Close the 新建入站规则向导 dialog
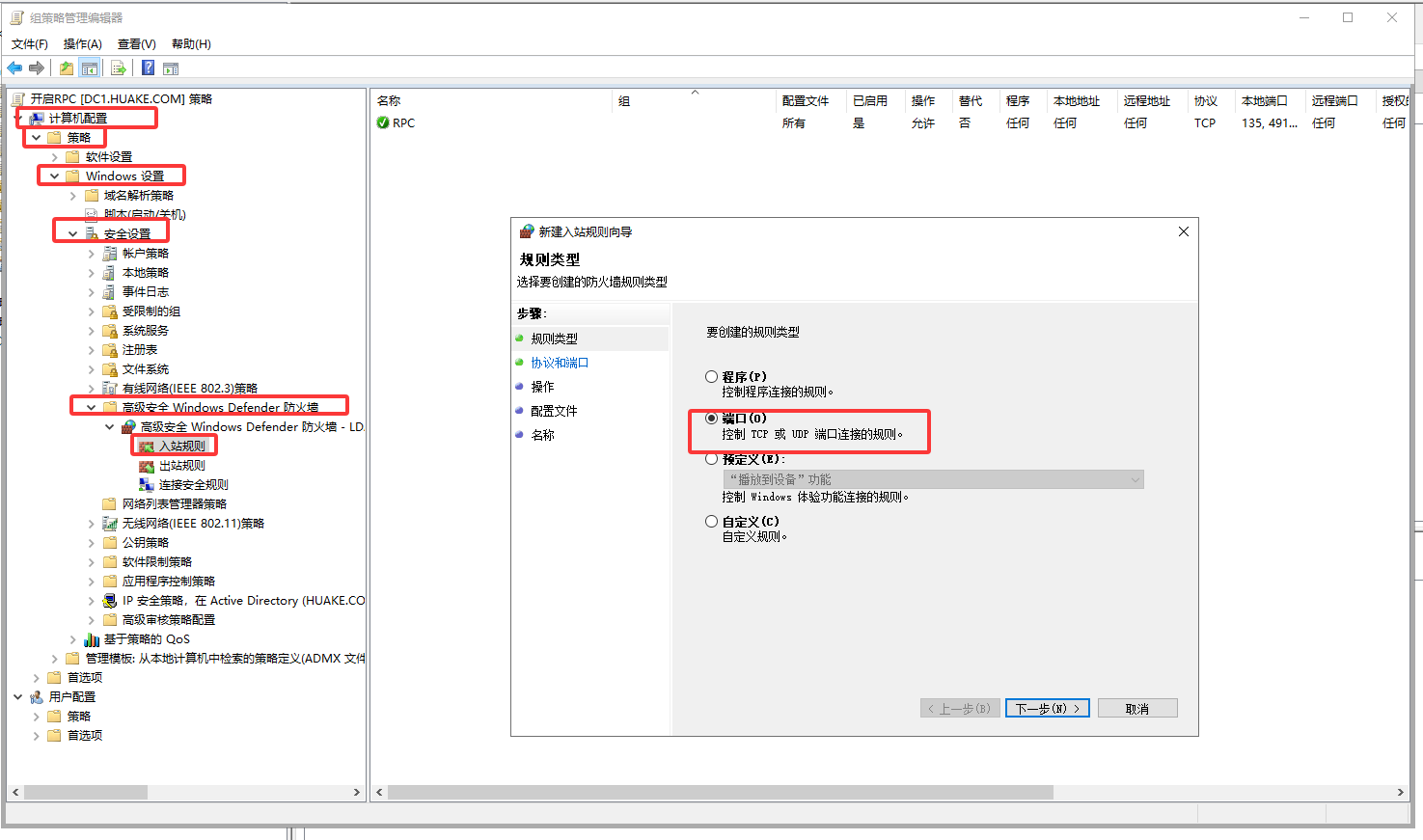1423x840 pixels. coord(1184,231)
